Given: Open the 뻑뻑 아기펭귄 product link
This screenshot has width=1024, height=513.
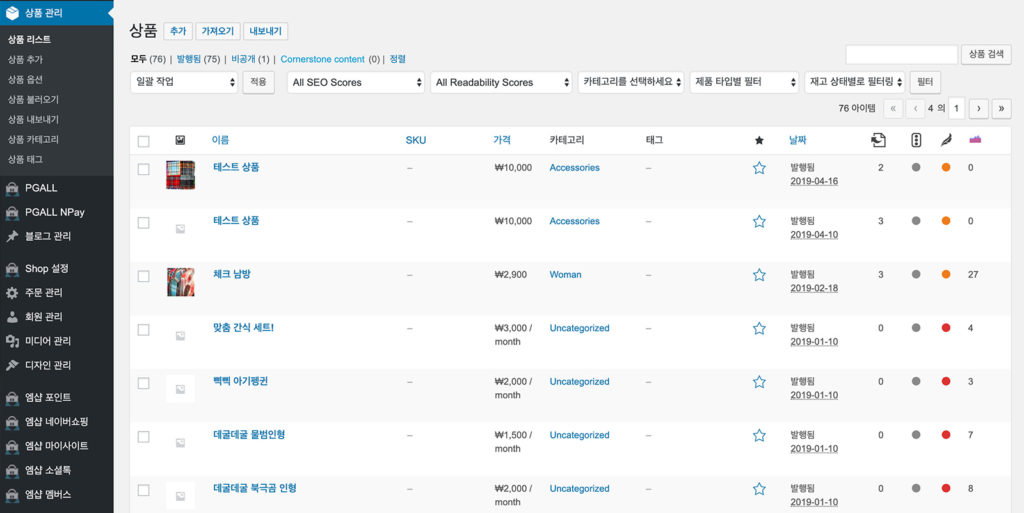Looking at the screenshot, I should [x=240, y=381].
